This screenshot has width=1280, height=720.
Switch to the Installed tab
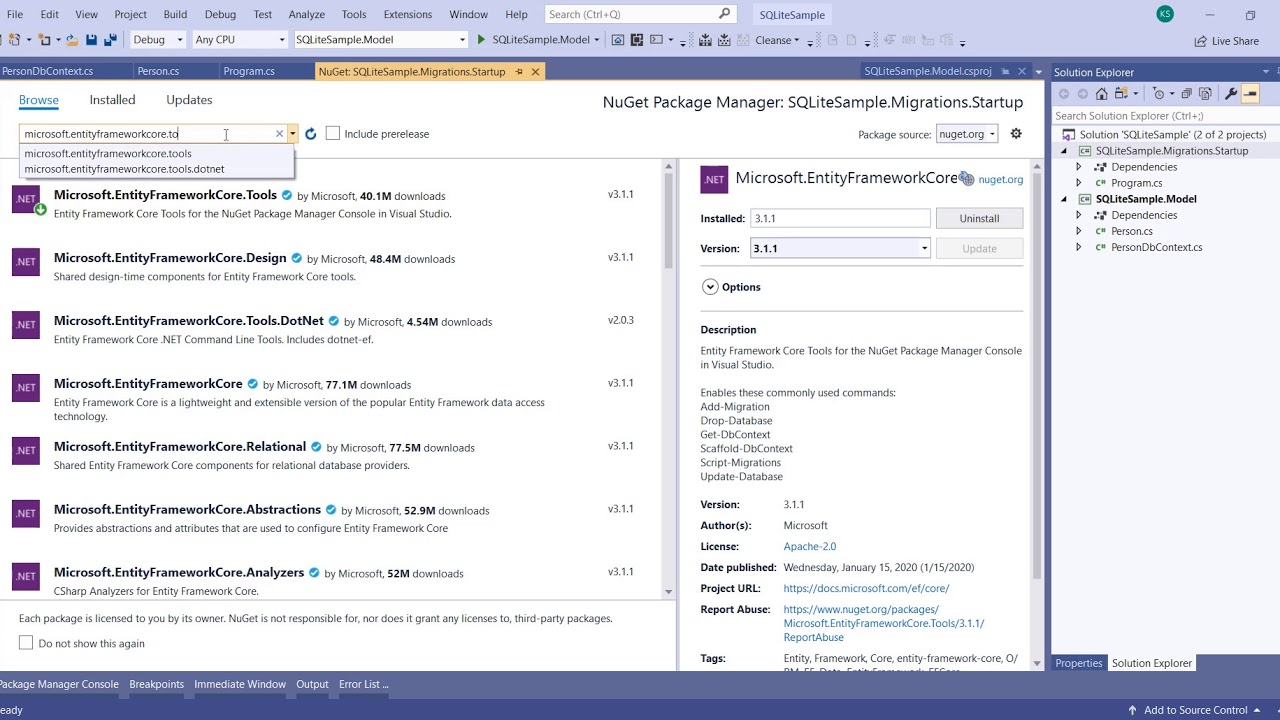coord(112,100)
